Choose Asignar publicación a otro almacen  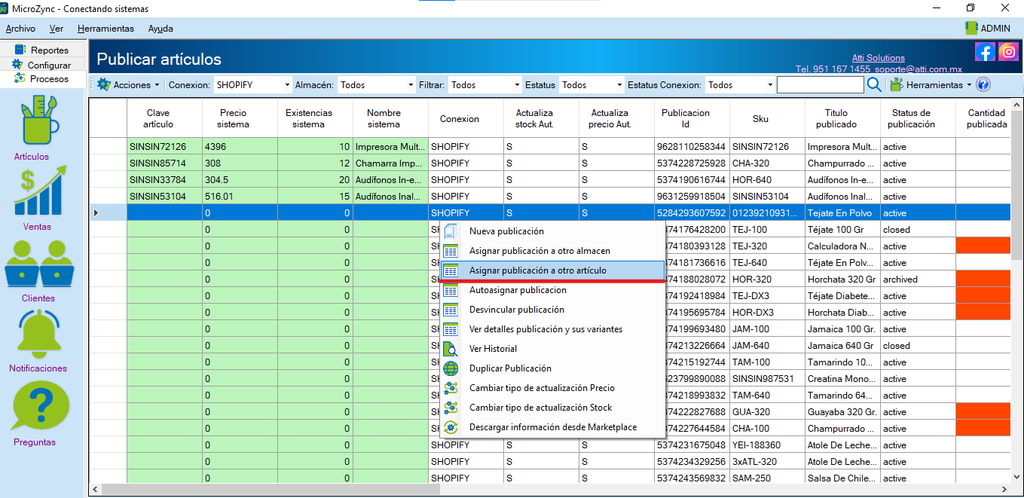pyautogui.click(x=552, y=251)
